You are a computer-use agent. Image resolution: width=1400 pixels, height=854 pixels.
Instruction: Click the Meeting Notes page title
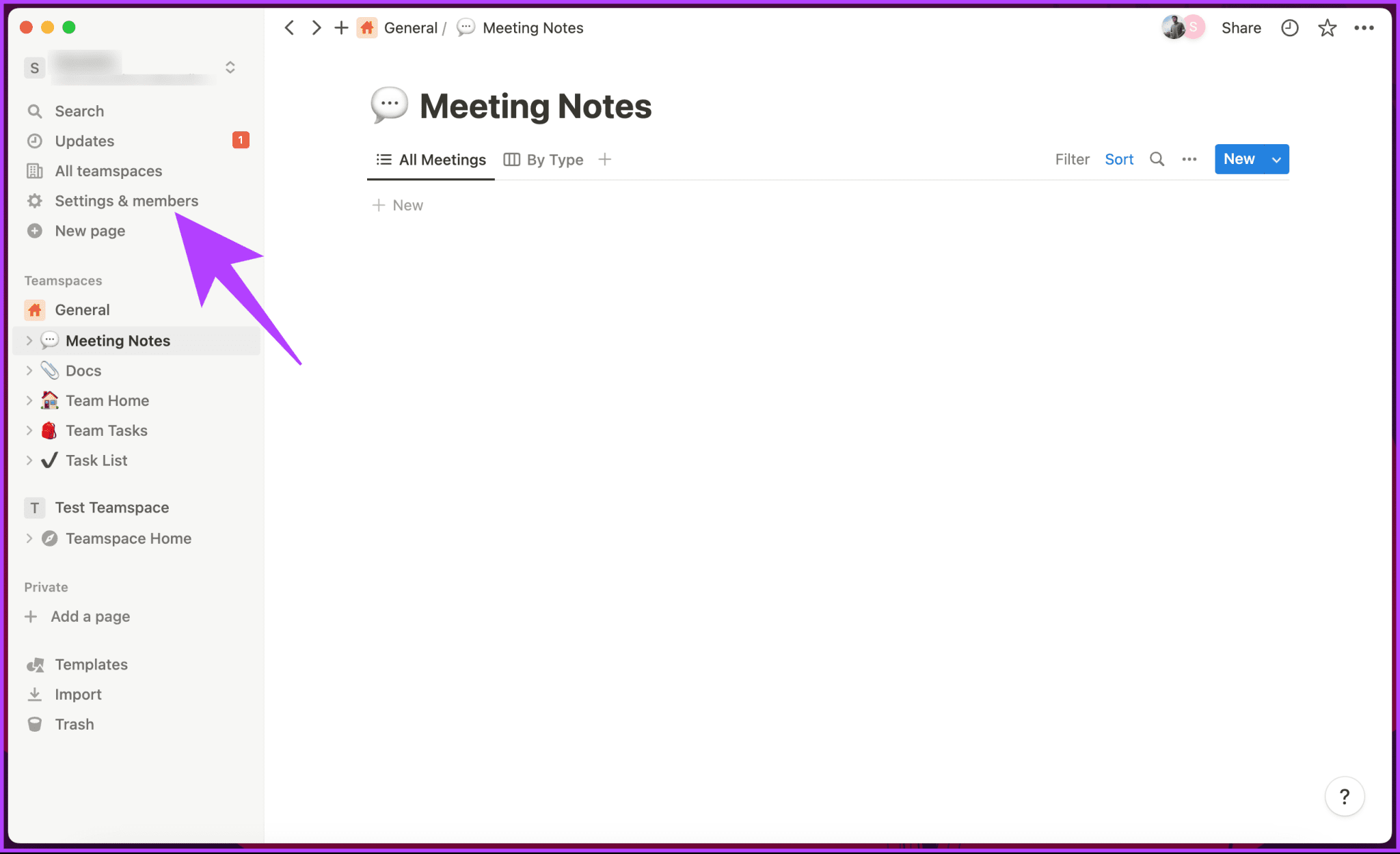point(535,107)
